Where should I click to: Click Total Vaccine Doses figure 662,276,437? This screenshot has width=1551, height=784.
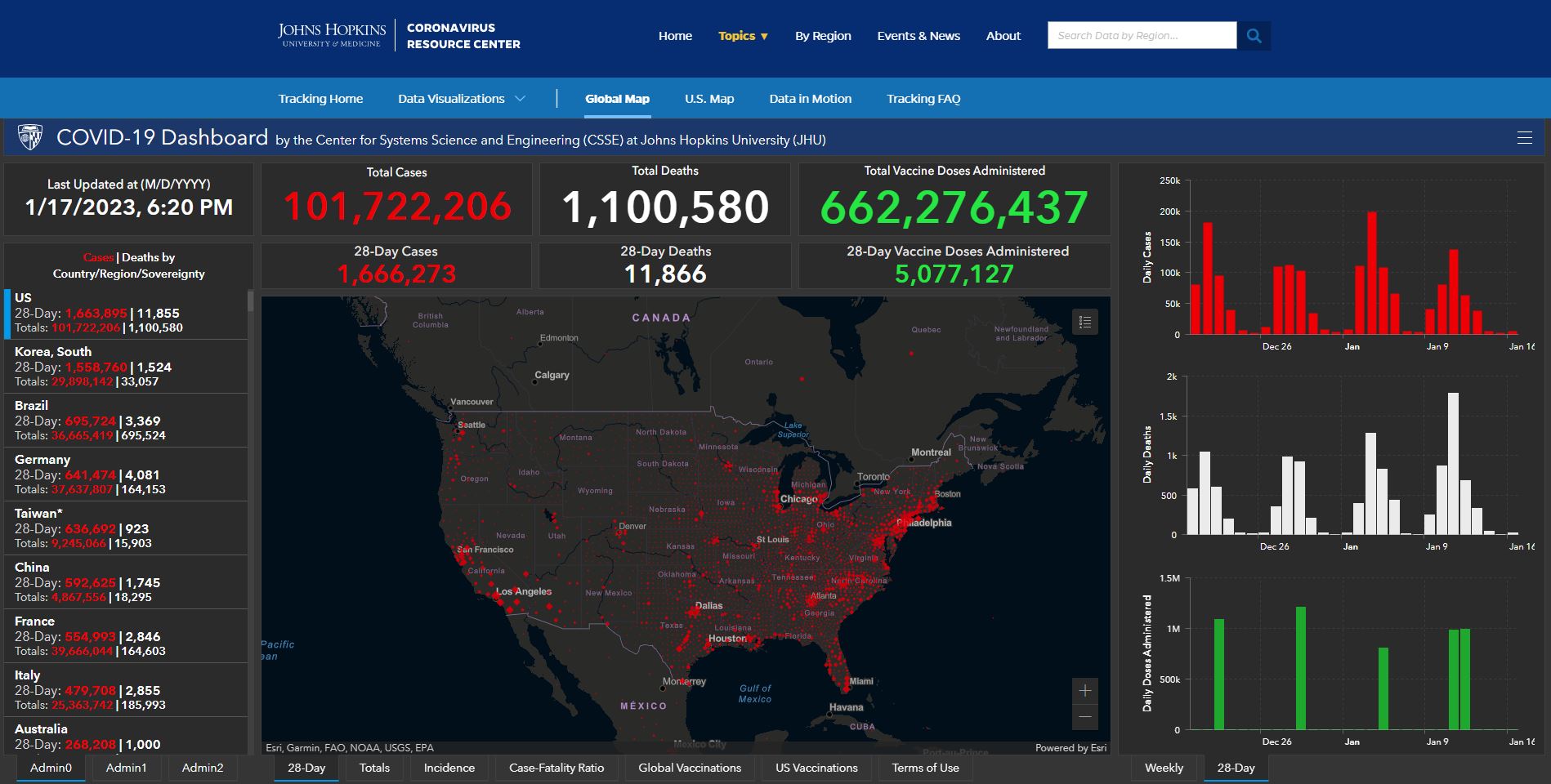tap(954, 207)
